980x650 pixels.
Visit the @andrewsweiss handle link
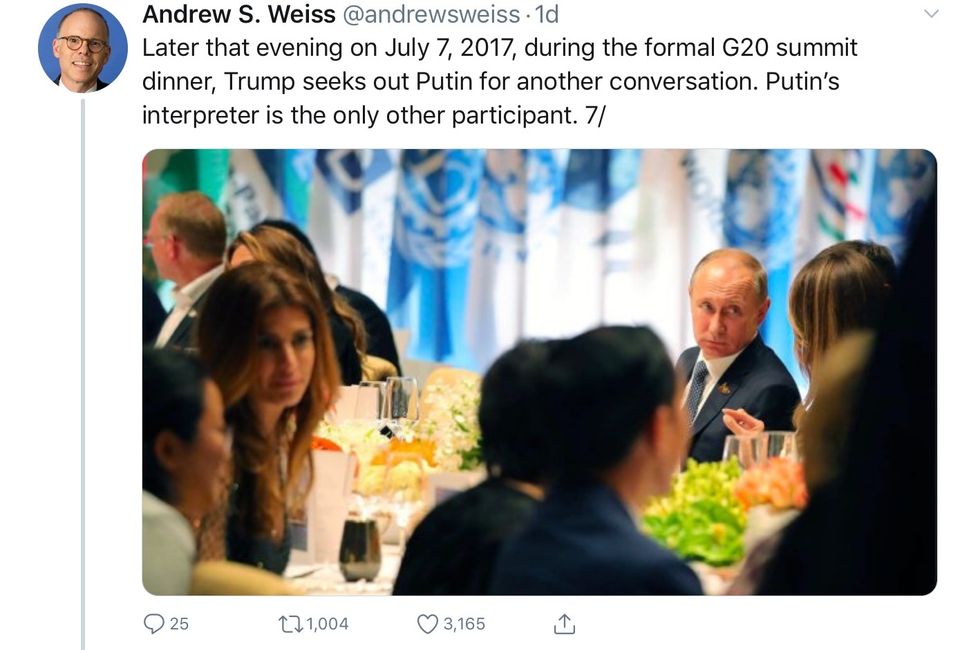(432, 15)
